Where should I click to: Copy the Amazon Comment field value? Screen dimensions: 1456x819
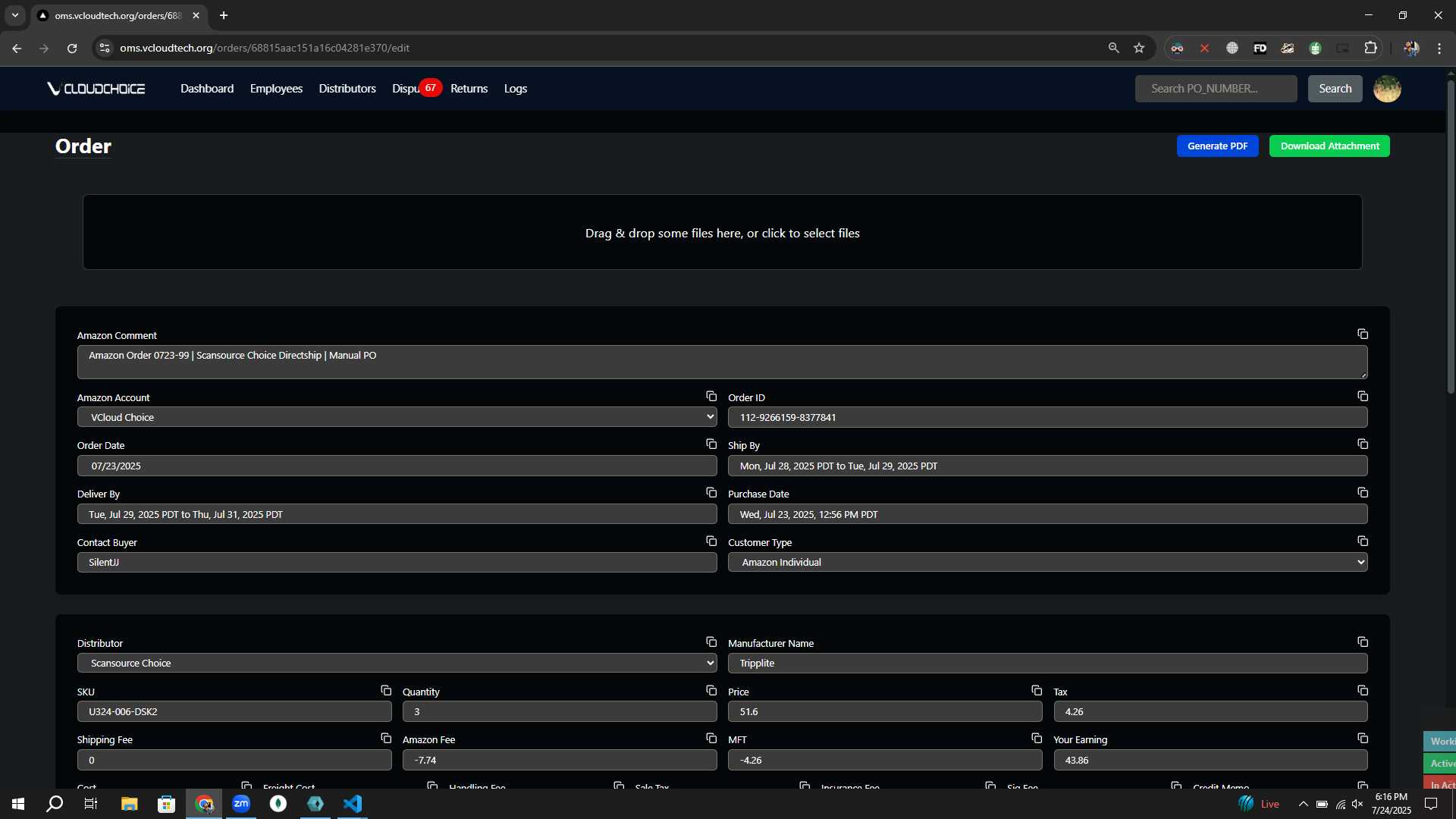(1363, 334)
